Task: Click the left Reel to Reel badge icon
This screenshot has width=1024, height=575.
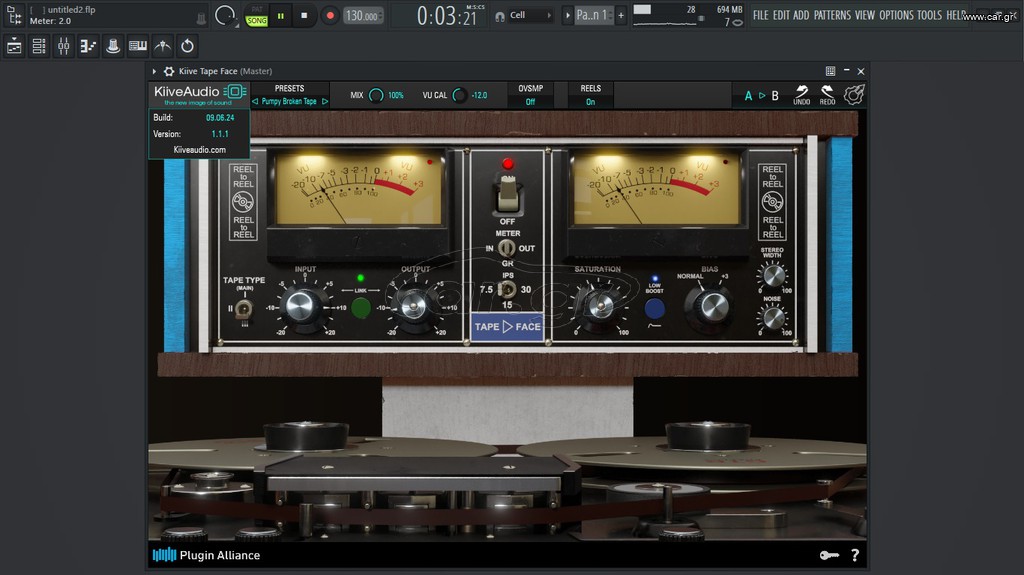Action: coord(243,202)
